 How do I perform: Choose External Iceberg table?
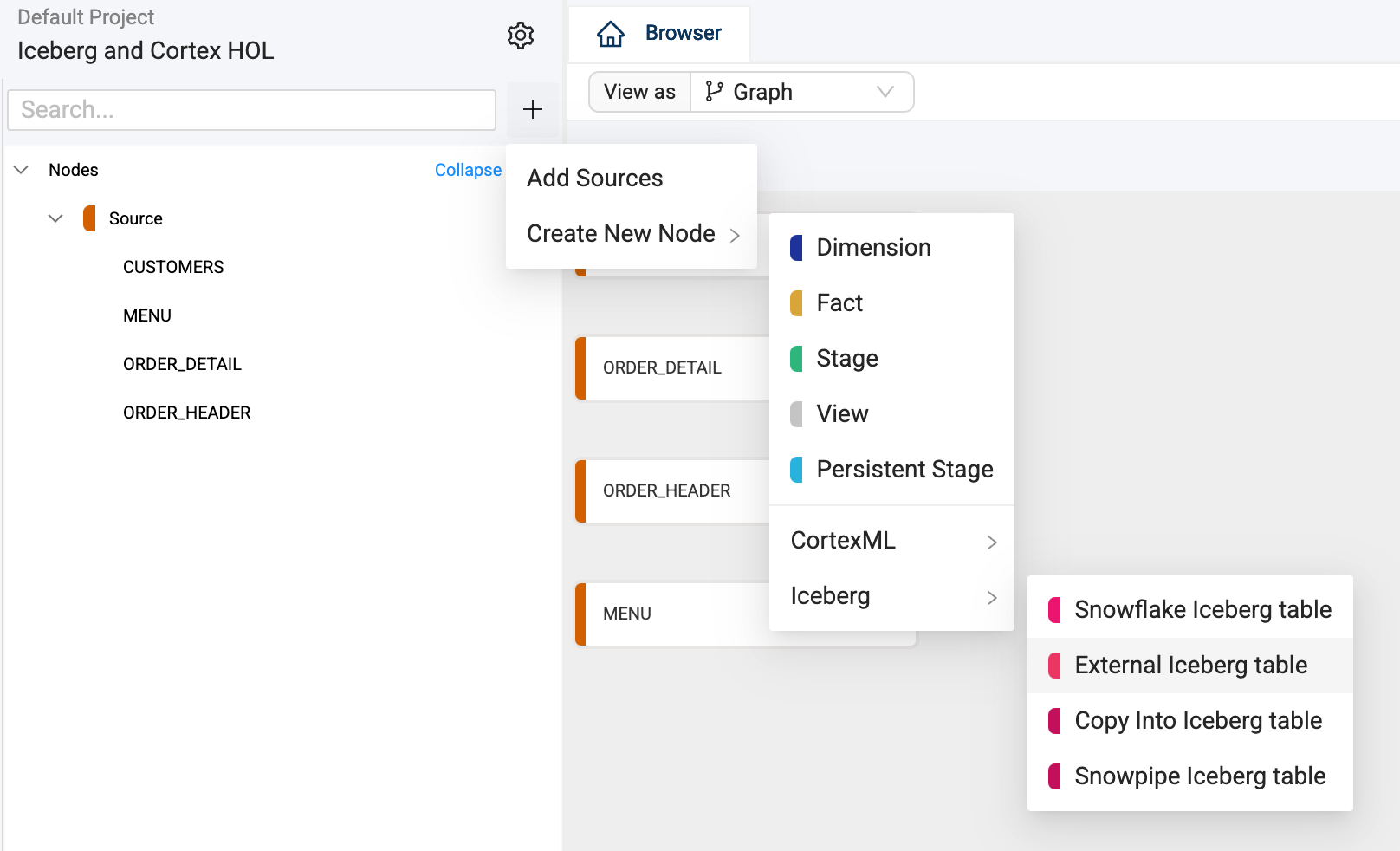click(x=1190, y=666)
